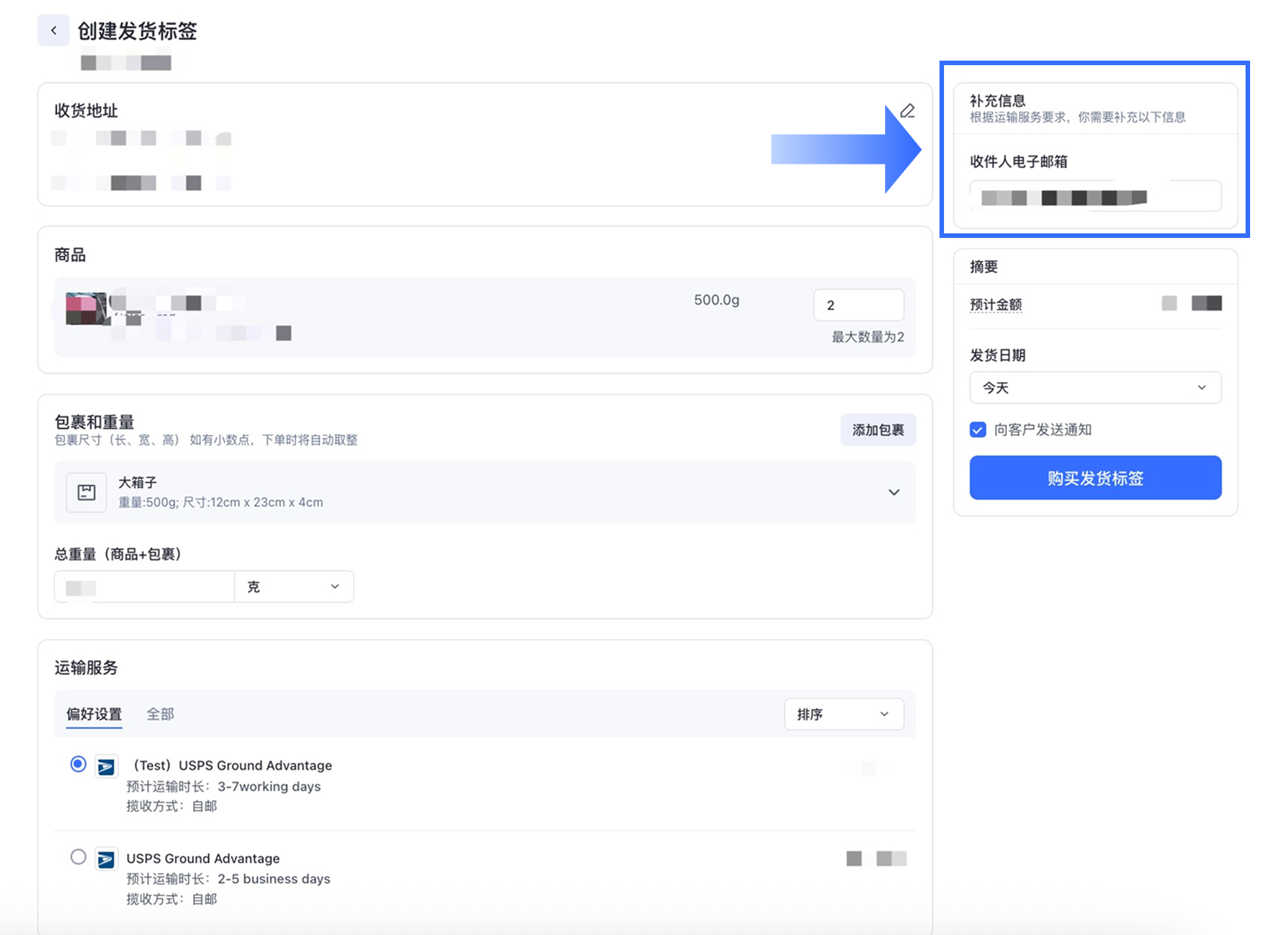Open the weight unit dropdown showing 克
This screenshot has height=935, width=1288.
click(x=294, y=586)
